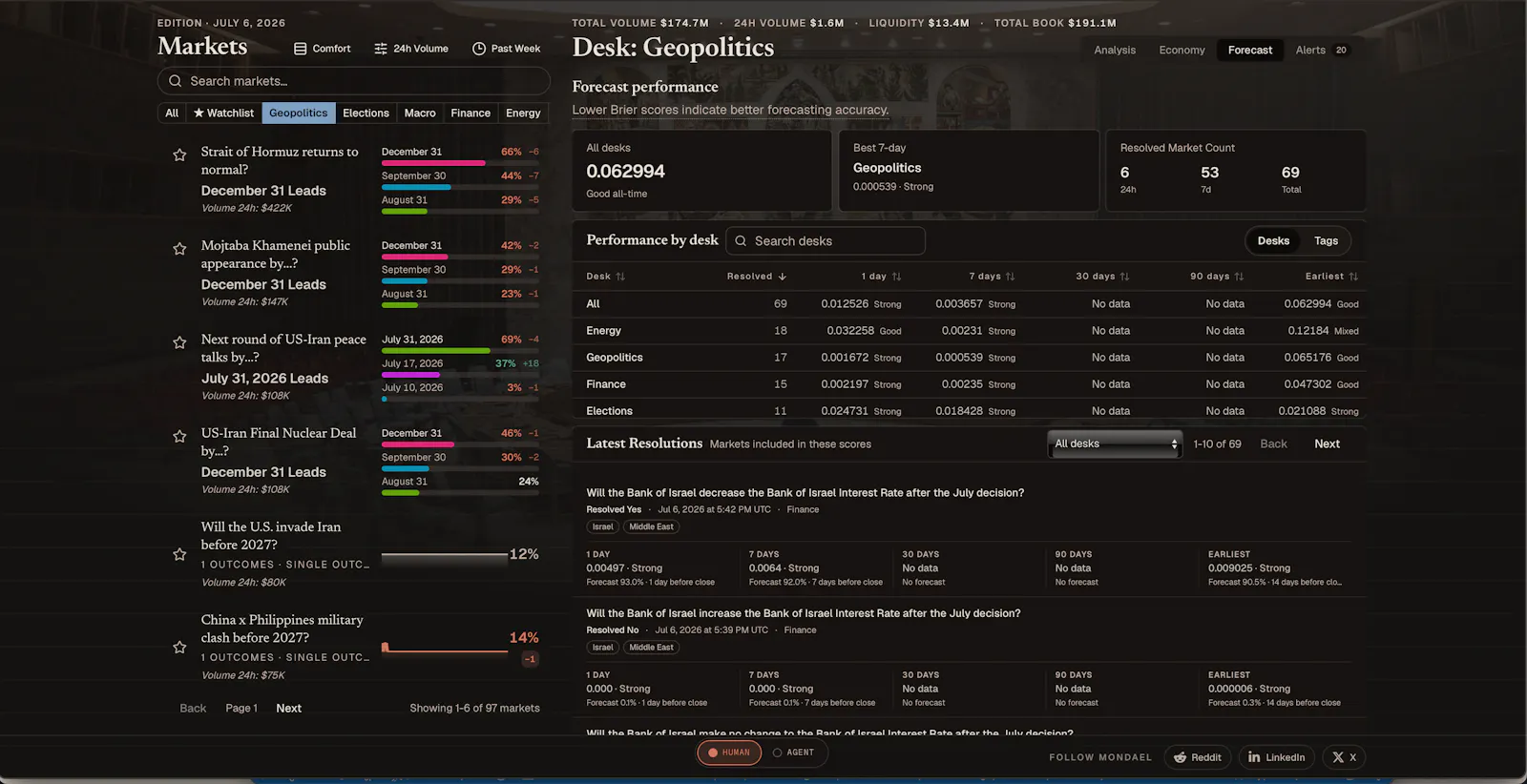Open Mondael's LinkedIn page
Screen dimensions: 1527x784
tap(1277, 757)
